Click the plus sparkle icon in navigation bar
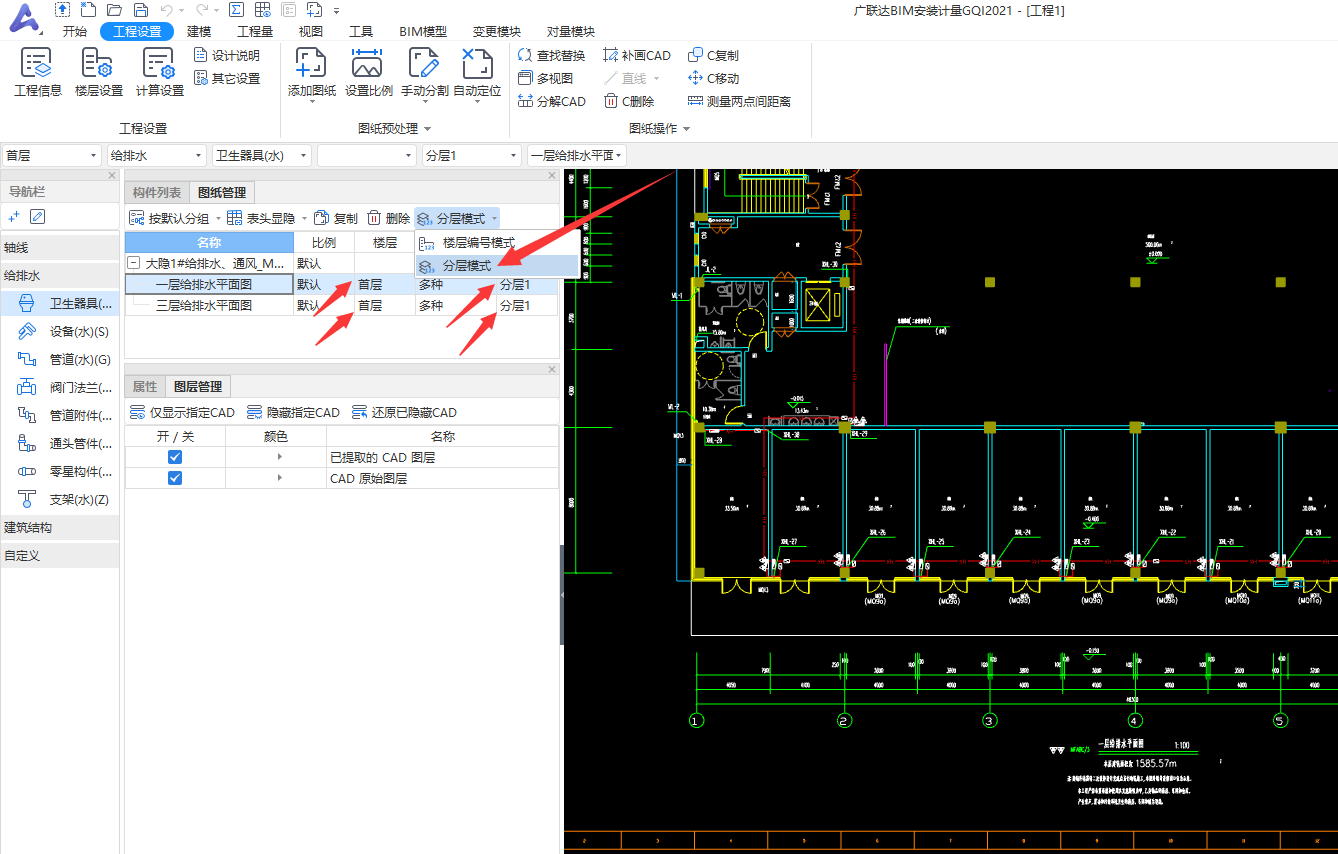This screenshot has width=1338, height=854. (x=14, y=217)
